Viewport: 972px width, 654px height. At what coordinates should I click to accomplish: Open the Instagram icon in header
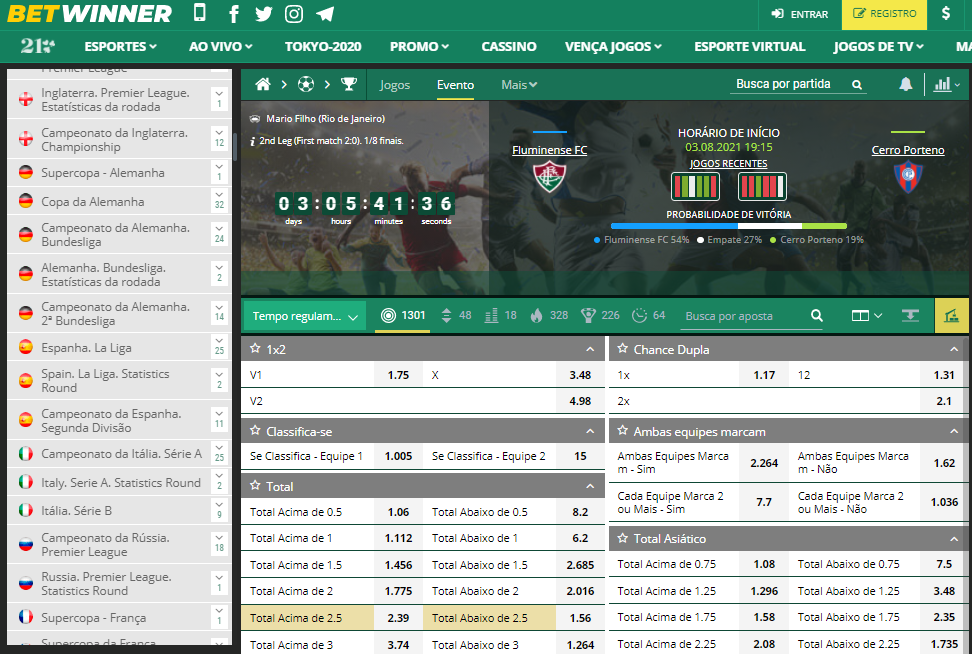pos(294,14)
